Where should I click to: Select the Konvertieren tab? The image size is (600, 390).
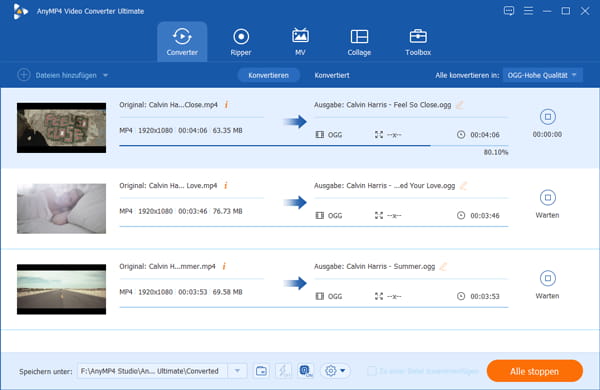tap(268, 75)
